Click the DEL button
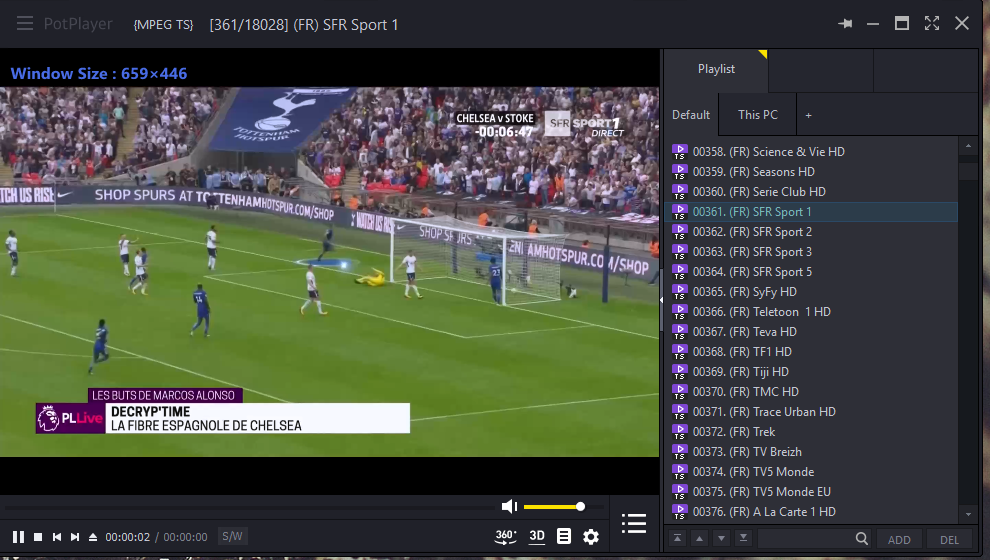The width and height of the screenshot is (990, 560). click(949, 539)
